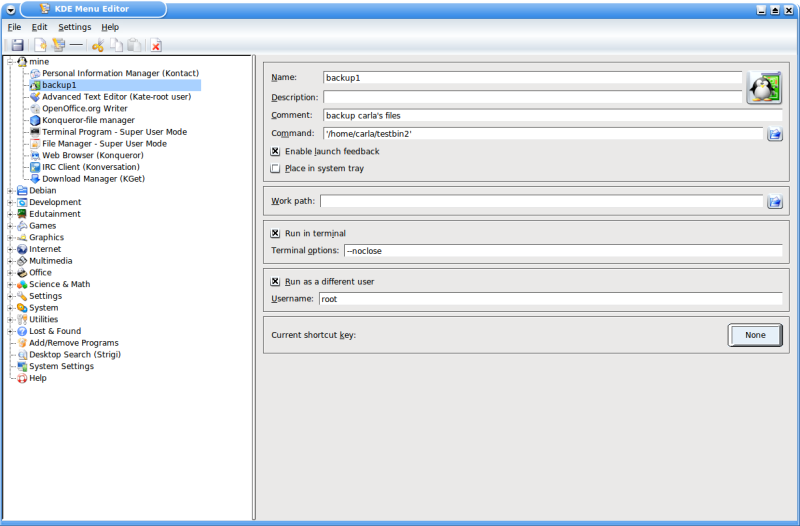This screenshot has width=800, height=526.
Task: Open the Help menu
Action: [110, 27]
